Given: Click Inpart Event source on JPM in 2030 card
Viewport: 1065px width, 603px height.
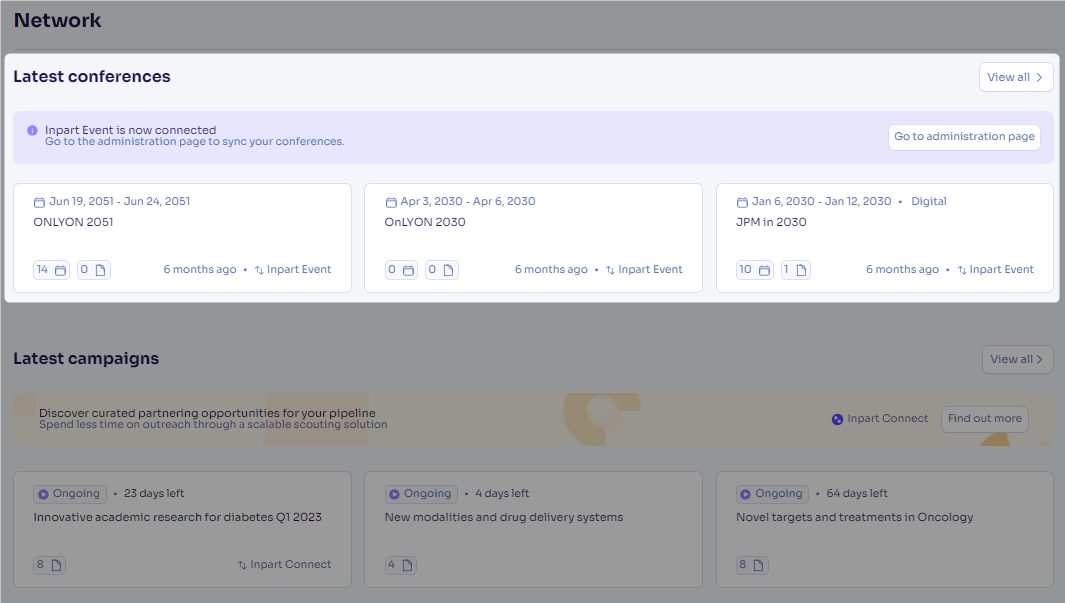Looking at the screenshot, I should click(x=1002, y=270).
